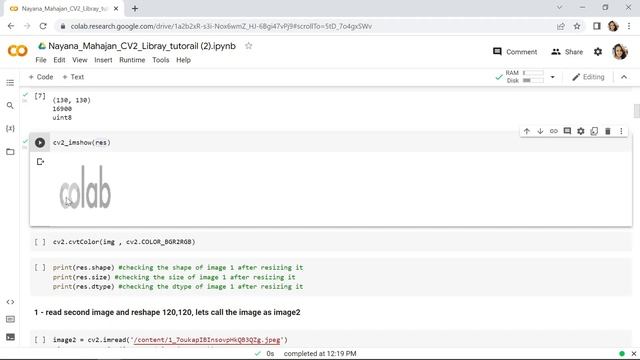
Task: Rename the notebook title field
Action: coord(142,46)
